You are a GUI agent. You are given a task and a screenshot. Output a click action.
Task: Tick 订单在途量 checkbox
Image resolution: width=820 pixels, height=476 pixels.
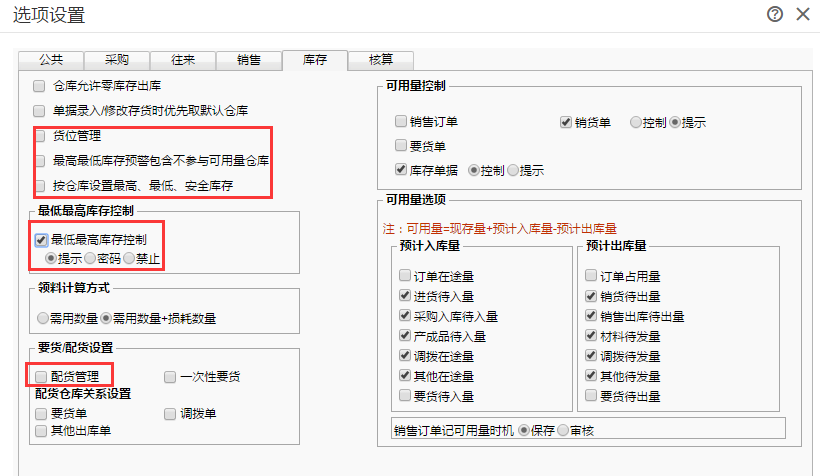[405, 275]
